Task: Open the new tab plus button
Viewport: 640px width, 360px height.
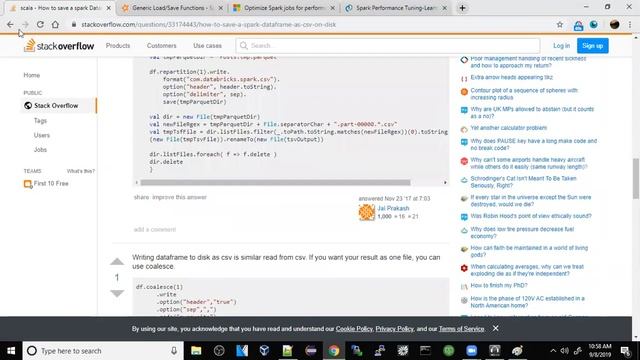Action: (462, 8)
